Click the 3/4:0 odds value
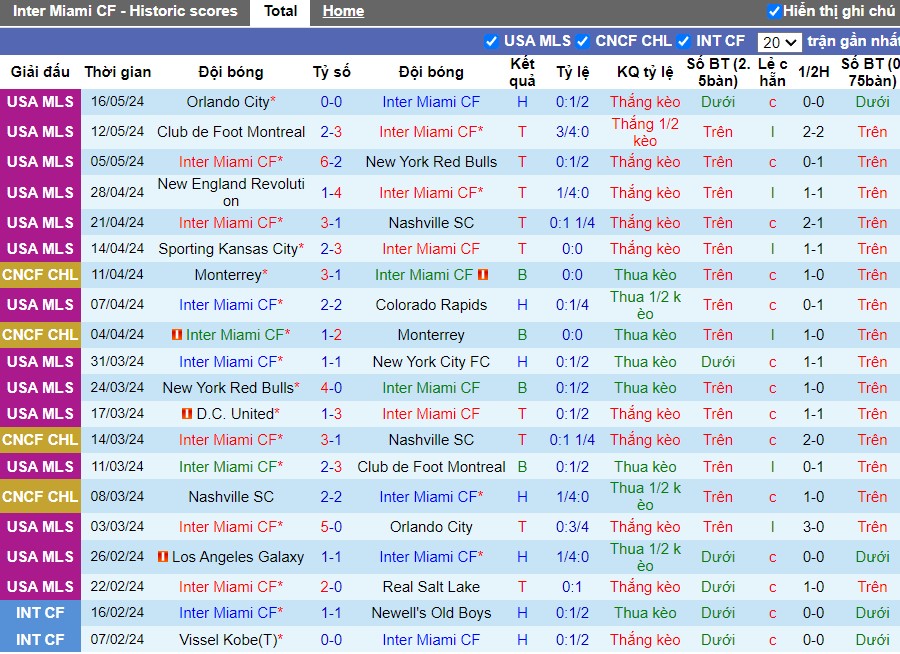This screenshot has width=900, height=654. pos(572,131)
